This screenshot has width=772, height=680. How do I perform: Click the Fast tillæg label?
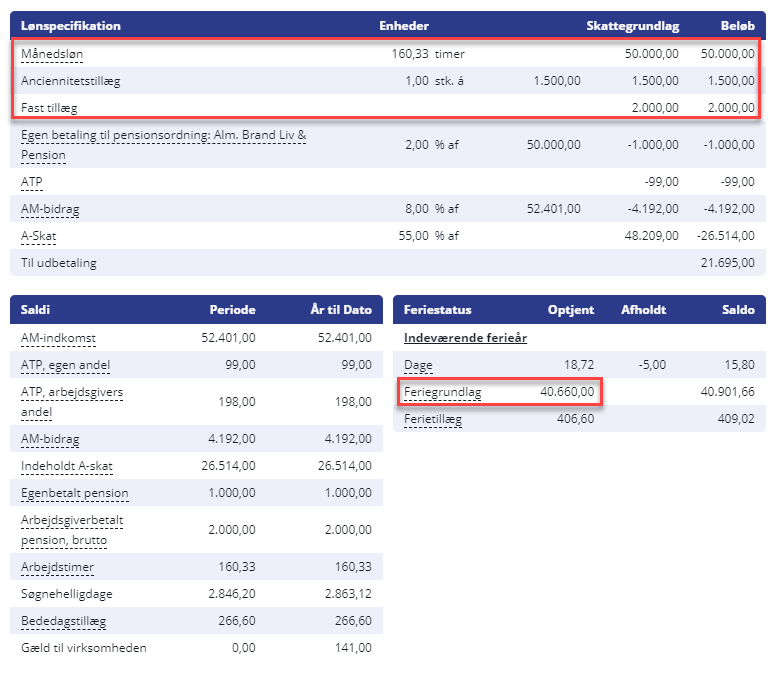click(49, 108)
